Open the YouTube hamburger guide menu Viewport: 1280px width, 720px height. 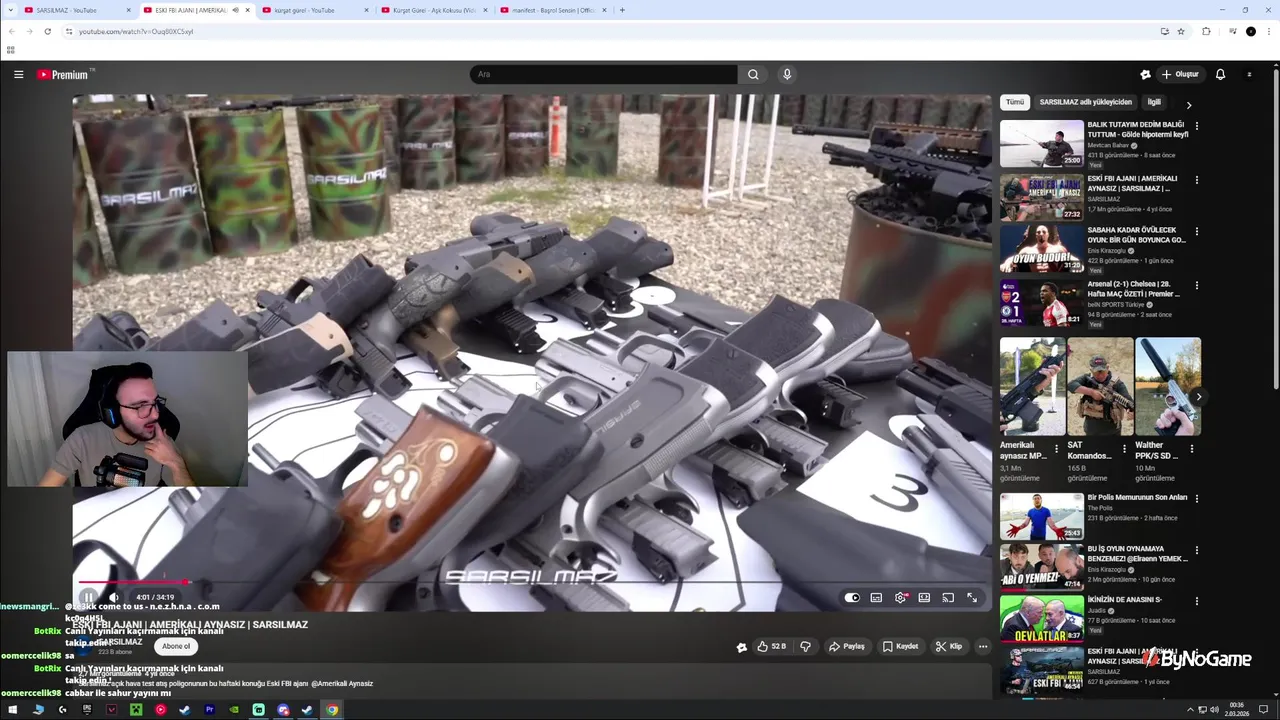click(x=18, y=74)
